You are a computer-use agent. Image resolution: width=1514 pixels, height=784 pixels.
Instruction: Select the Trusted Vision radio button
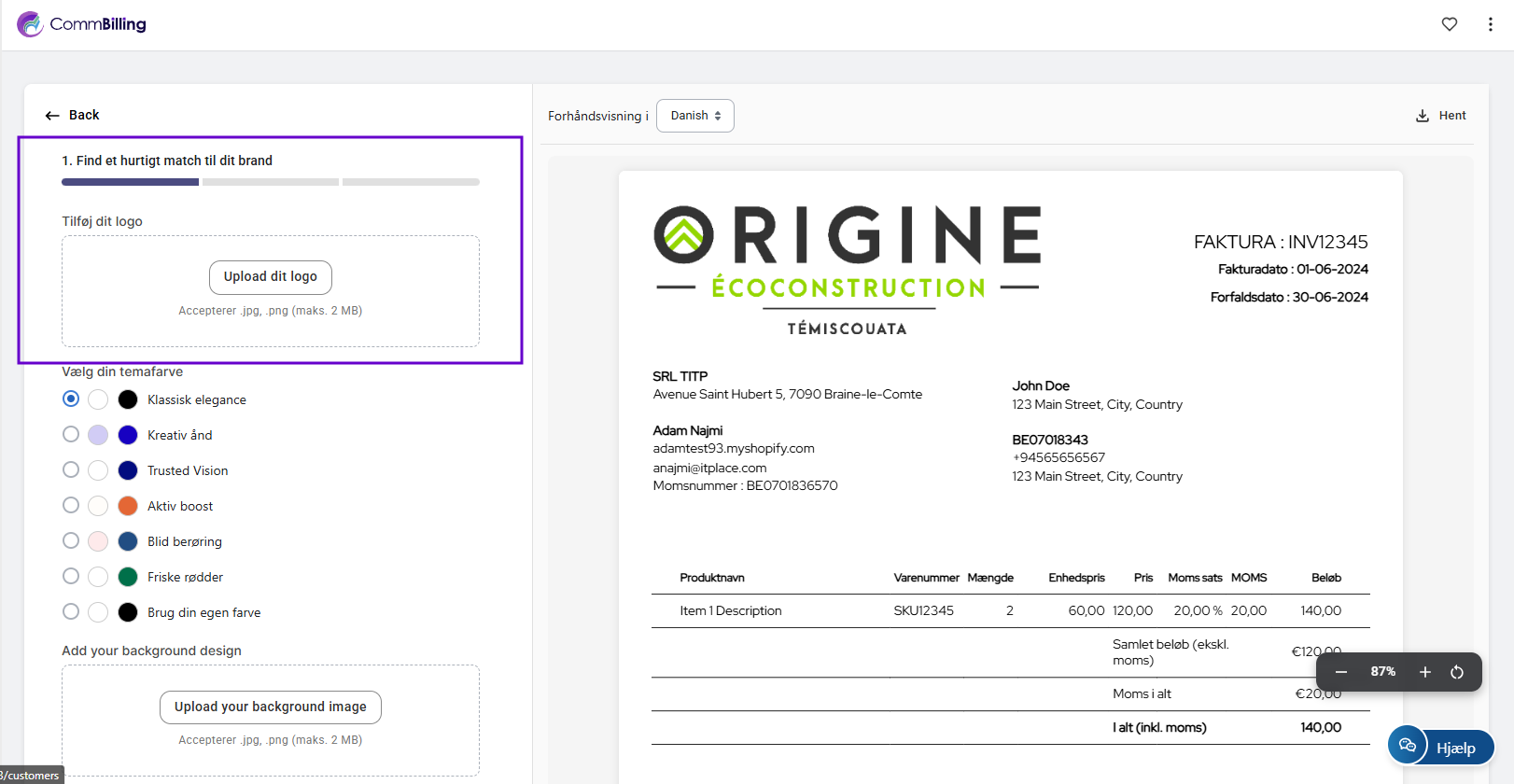71,470
